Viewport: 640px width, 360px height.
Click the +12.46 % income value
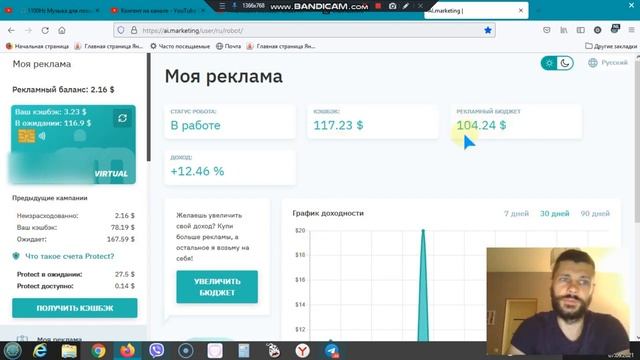(x=197, y=171)
